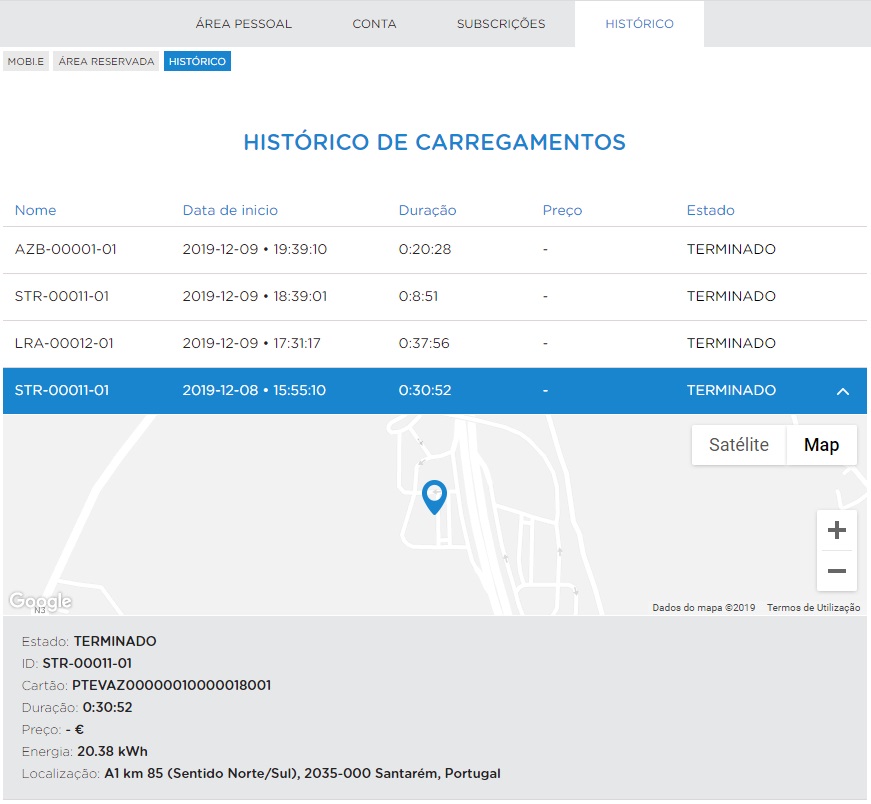Expand the AZB-00001-01 charging row

click(x=435, y=249)
